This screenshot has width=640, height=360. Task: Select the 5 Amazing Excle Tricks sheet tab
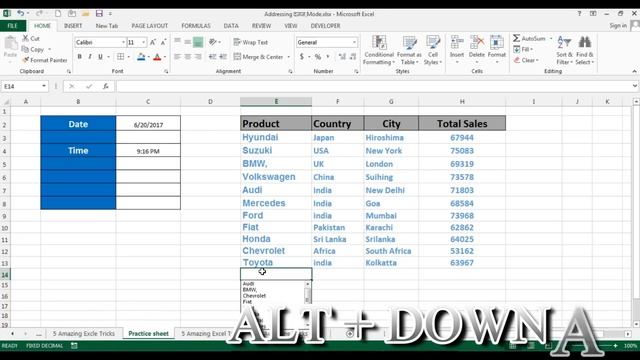tap(84, 333)
